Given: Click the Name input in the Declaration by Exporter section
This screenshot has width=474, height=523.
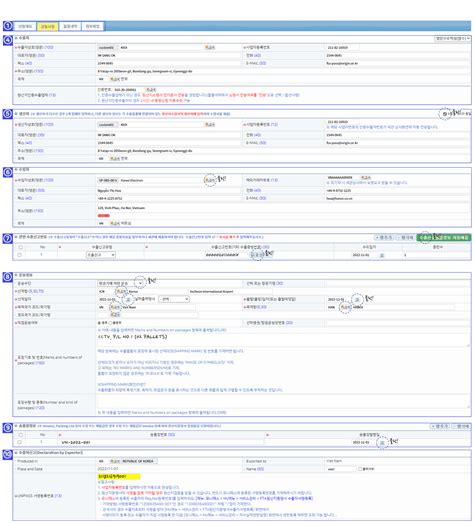Looking at the screenshot, I should [x=341, y=469].
